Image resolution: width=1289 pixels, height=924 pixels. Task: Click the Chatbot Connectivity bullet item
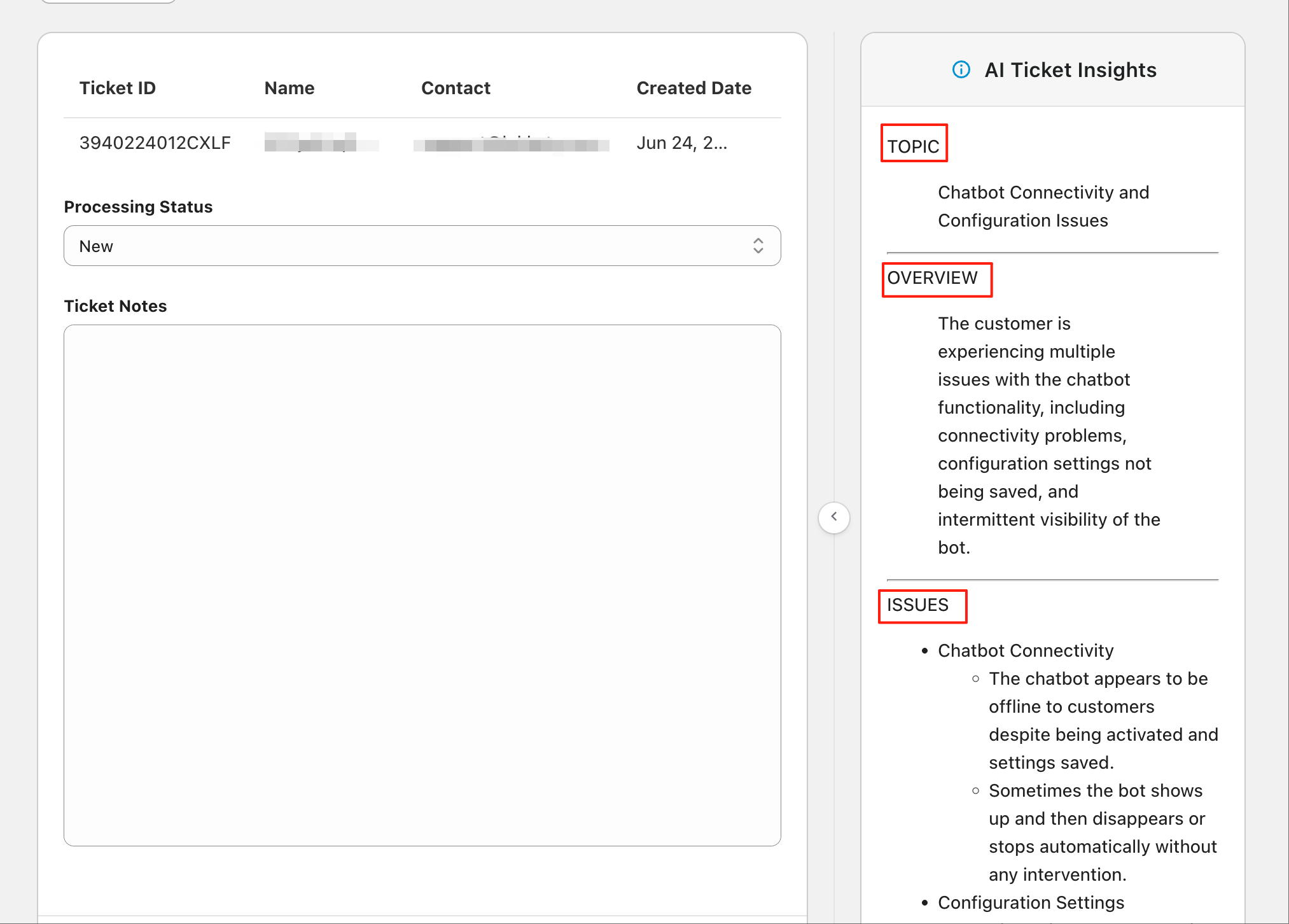coord(1025,650)
